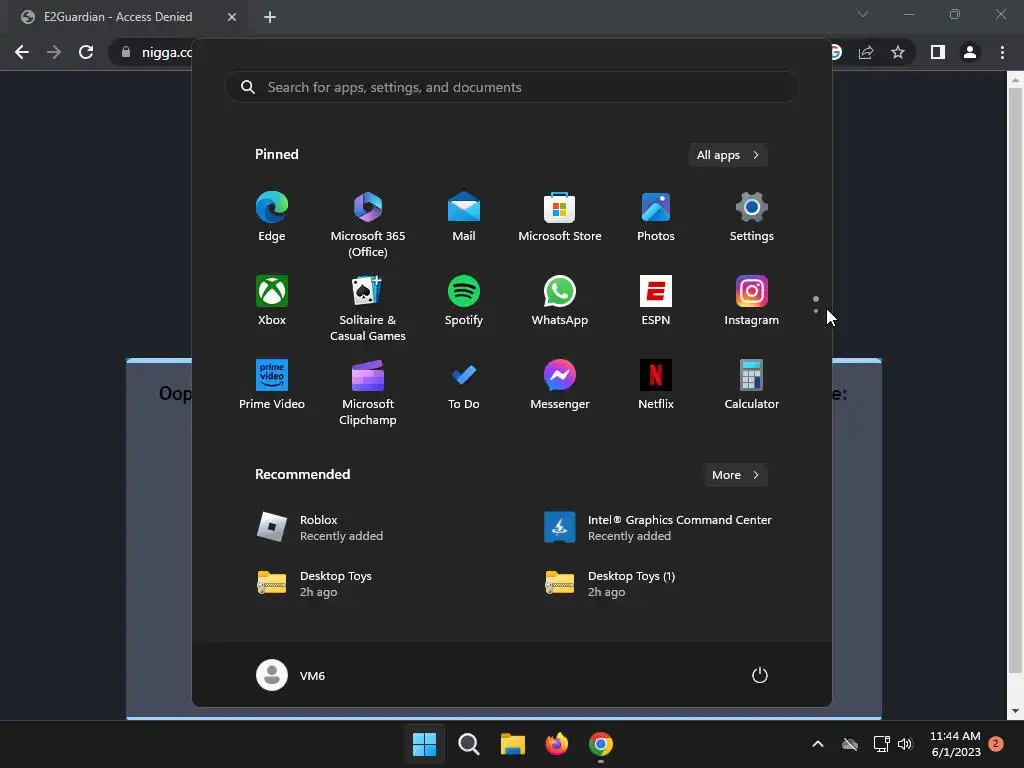Reload the page in Chrome
Viewport: 1024px width, 768px height.
point(86,52)
